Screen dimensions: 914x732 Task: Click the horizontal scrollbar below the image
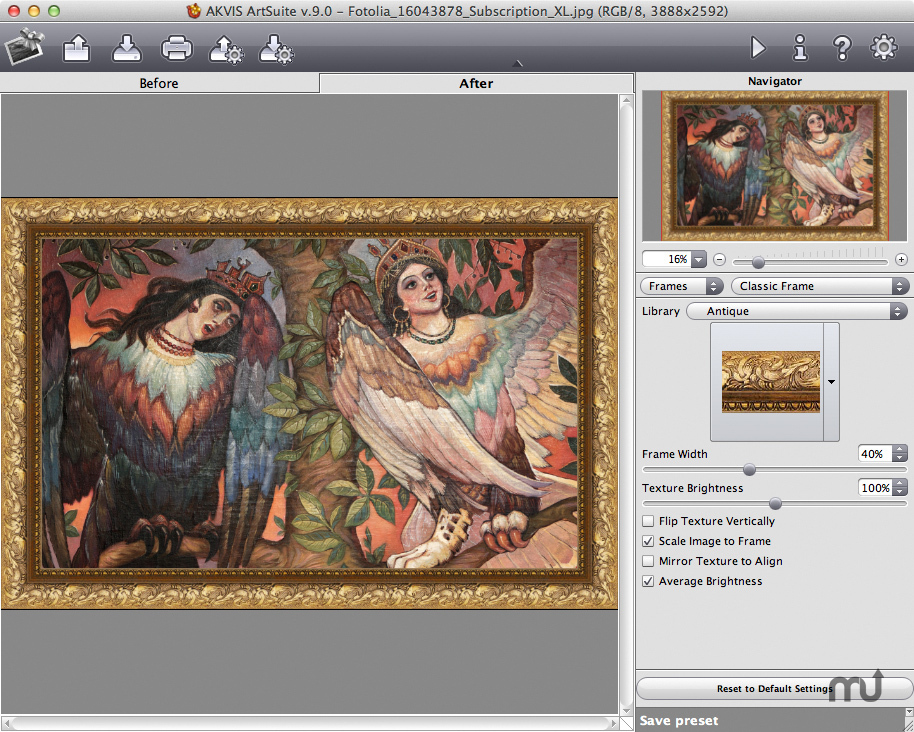(x=310, y=723)
